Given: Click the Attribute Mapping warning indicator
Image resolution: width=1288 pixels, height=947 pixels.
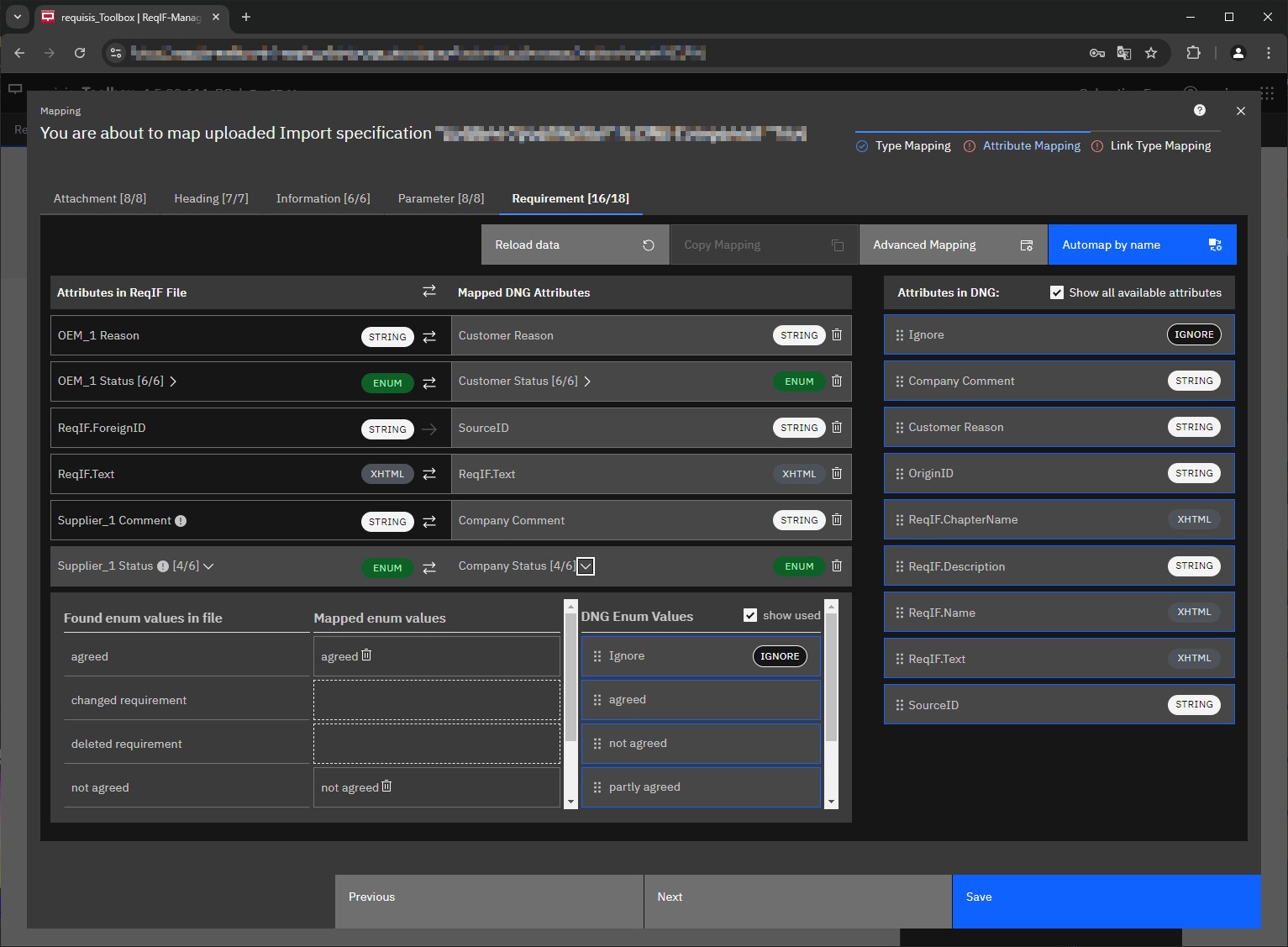Looking at the screenshot, I should coord(970,145).
